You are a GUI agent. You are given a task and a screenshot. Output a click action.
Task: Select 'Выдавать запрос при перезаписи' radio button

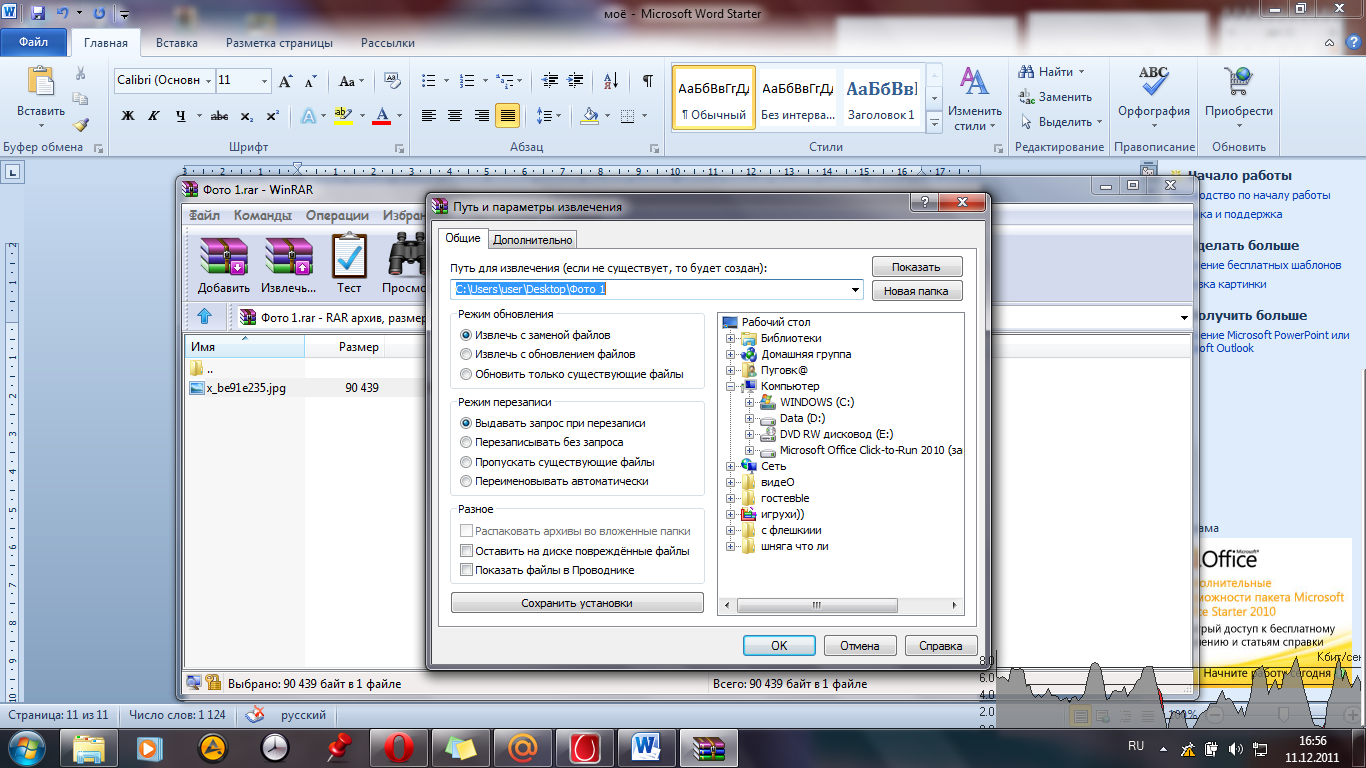[466, 423]
